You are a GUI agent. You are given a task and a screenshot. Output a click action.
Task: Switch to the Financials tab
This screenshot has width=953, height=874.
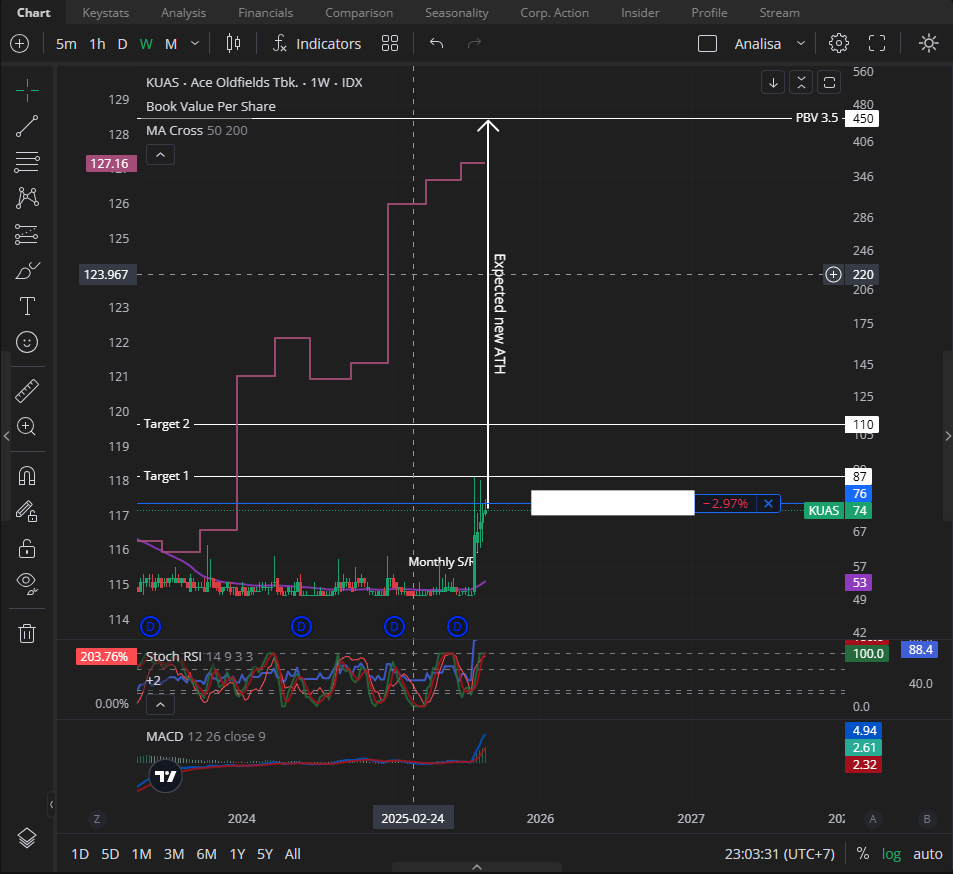coord(266,13)
